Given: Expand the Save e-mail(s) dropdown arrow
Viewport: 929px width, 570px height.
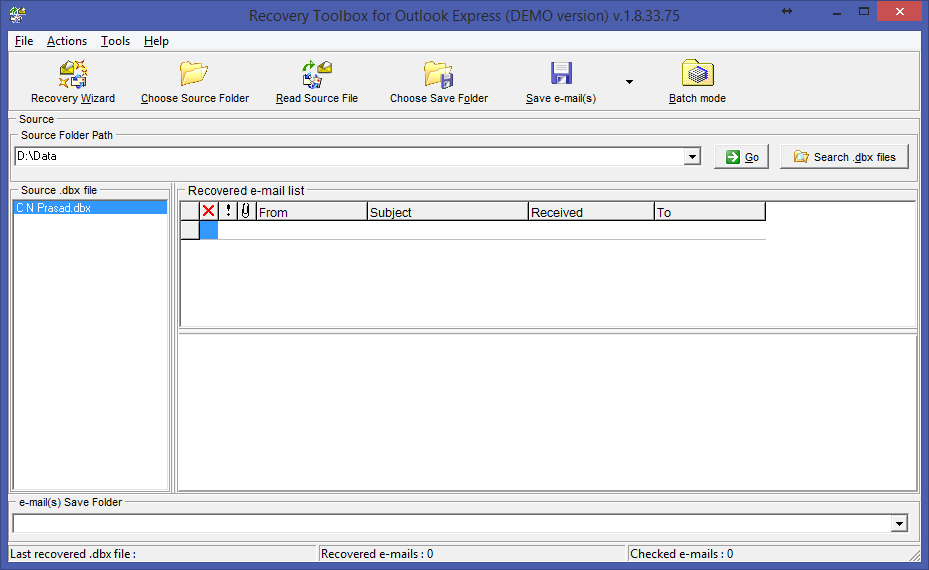Looking at the screenshot, I should (x=629, y=82).
